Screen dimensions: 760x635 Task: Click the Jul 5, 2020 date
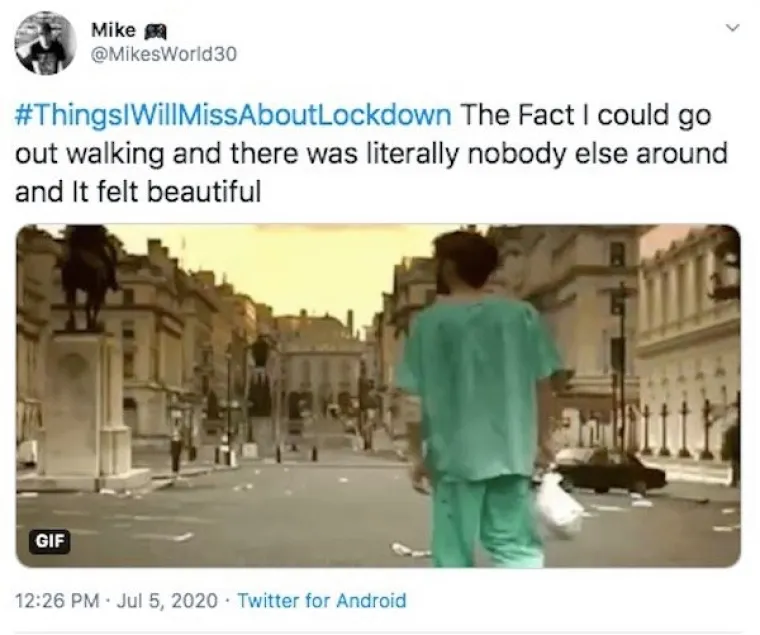pyautogui.click(x=167, y=601)
